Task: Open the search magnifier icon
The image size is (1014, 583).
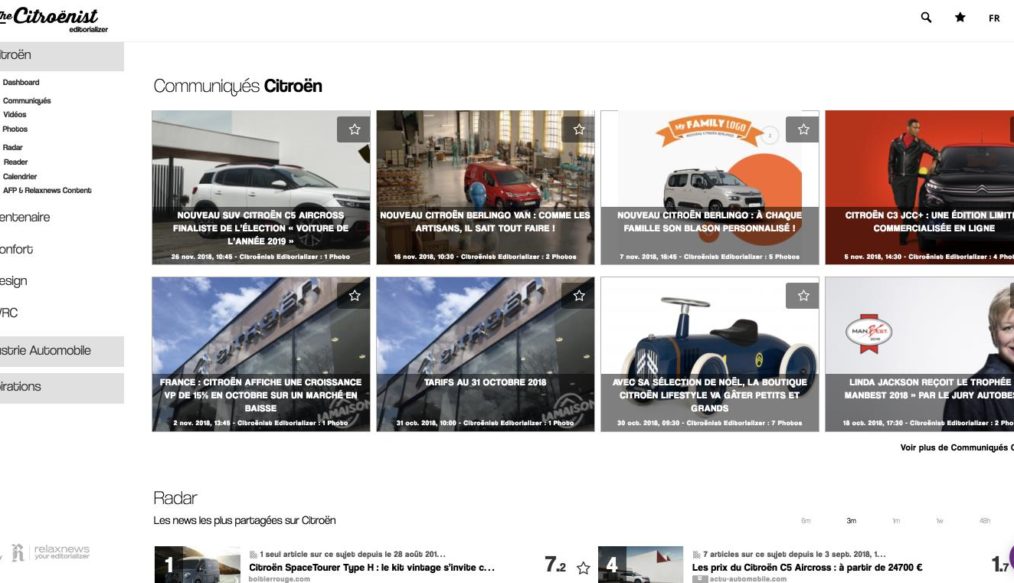Action: (x=926, y=17)
